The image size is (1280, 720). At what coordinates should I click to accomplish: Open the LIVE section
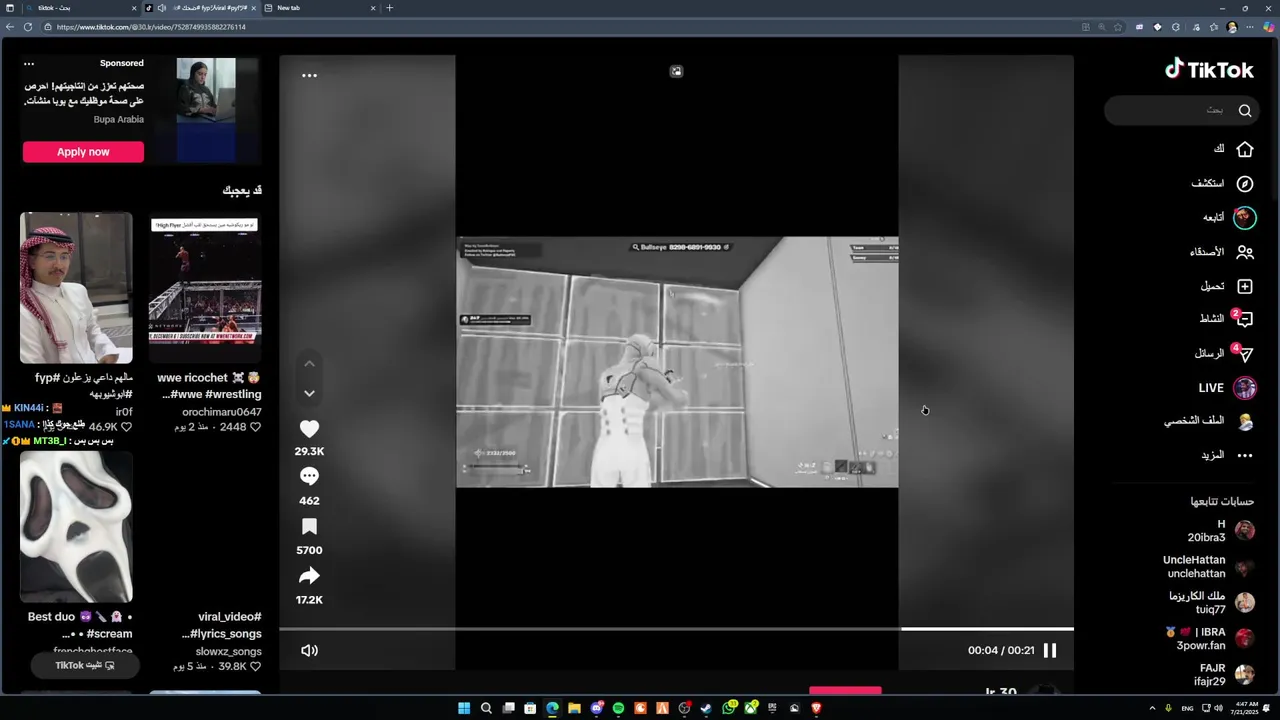click(1227, 388)
